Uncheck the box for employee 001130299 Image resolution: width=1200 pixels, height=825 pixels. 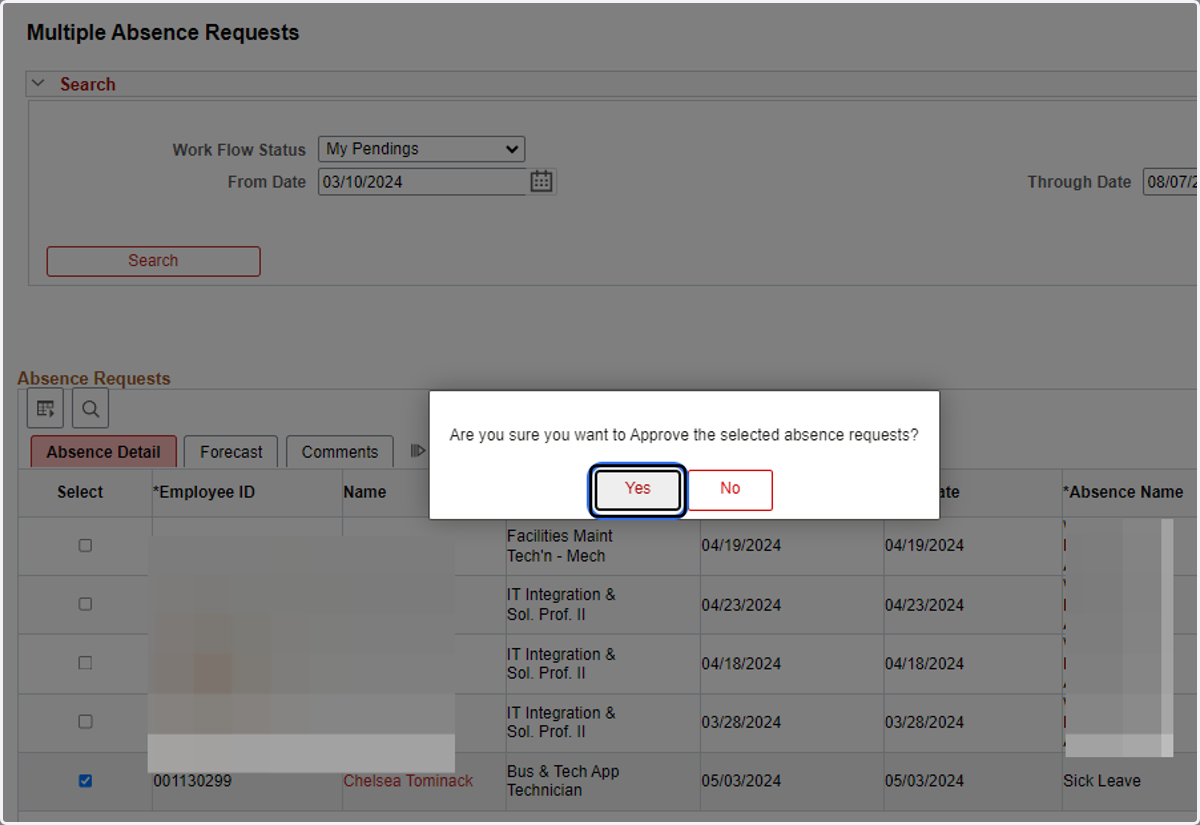[85, 781]
